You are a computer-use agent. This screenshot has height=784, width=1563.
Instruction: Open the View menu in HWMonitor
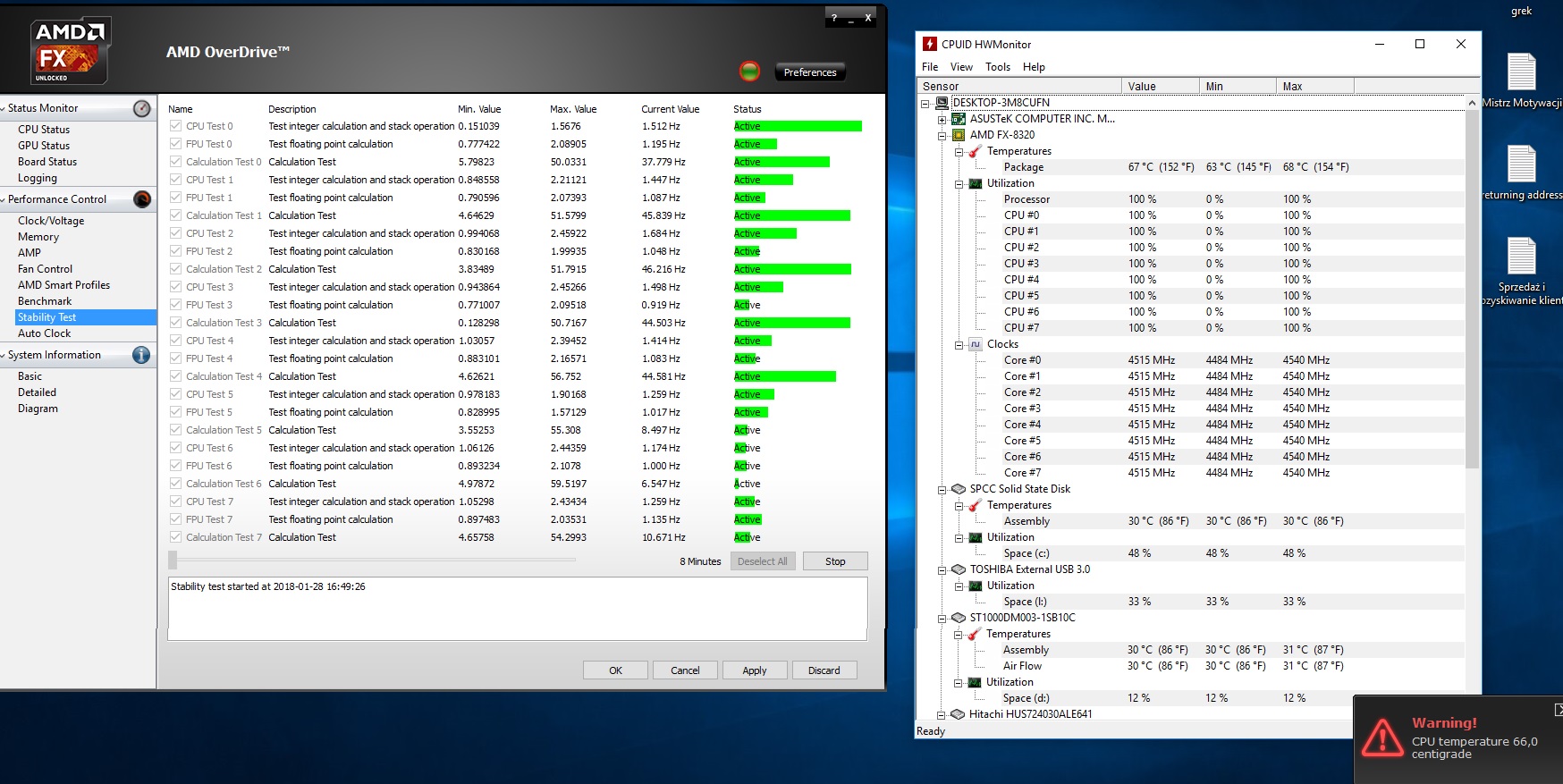coord(961,67)
